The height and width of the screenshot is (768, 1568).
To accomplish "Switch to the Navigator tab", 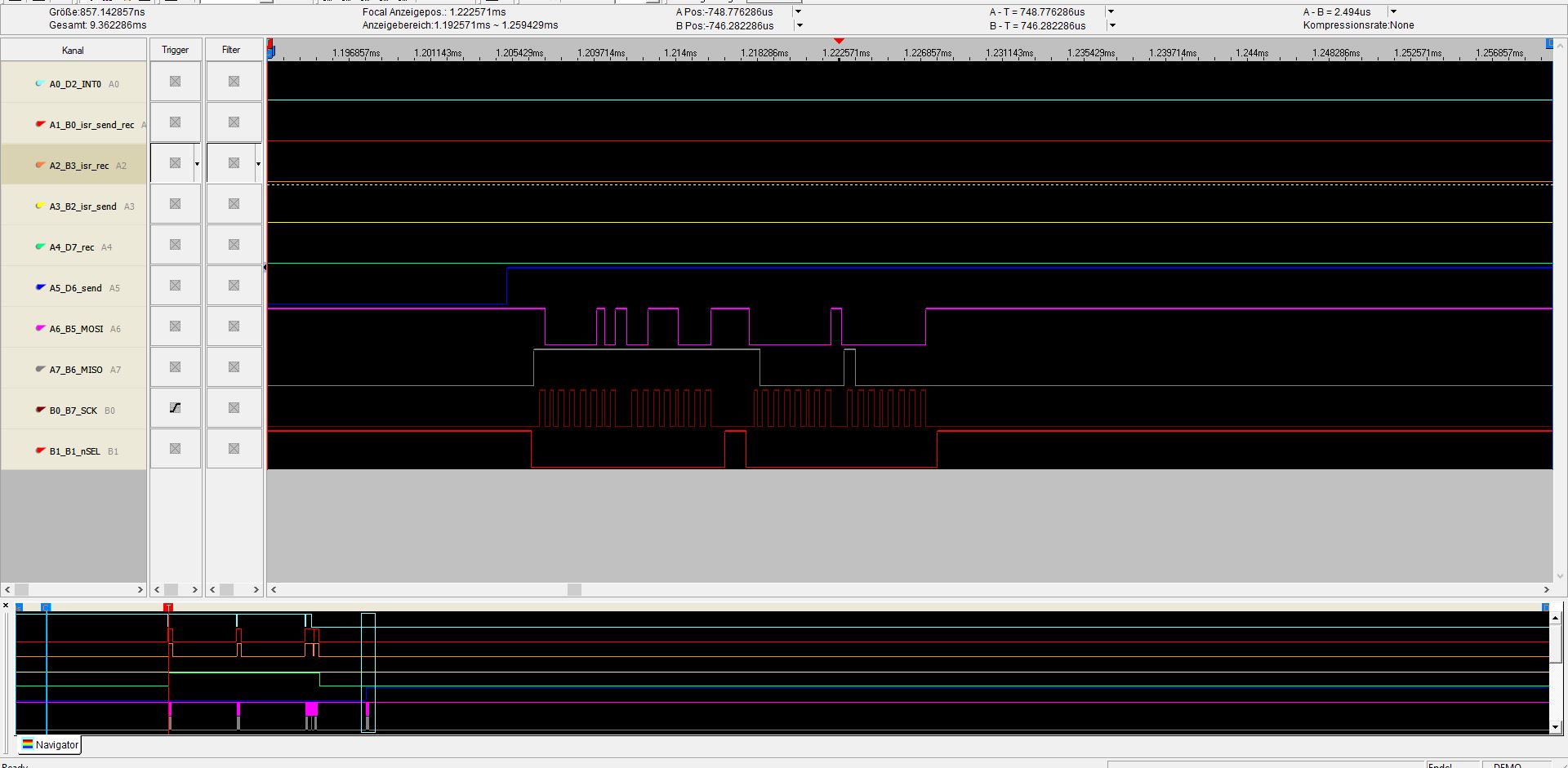I will point(49,744).
